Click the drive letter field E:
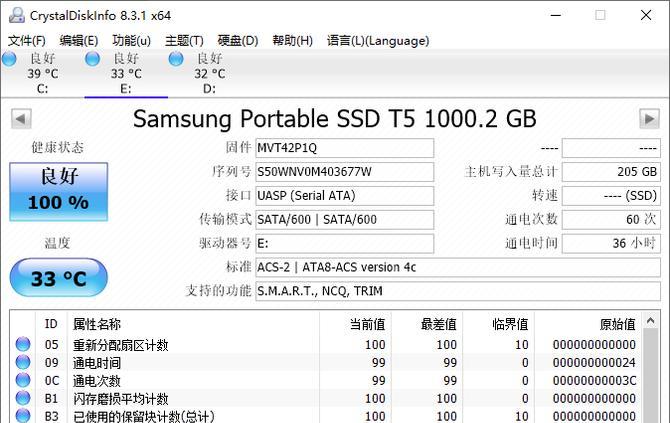This screenshot has width=670, height=423. 344,244
